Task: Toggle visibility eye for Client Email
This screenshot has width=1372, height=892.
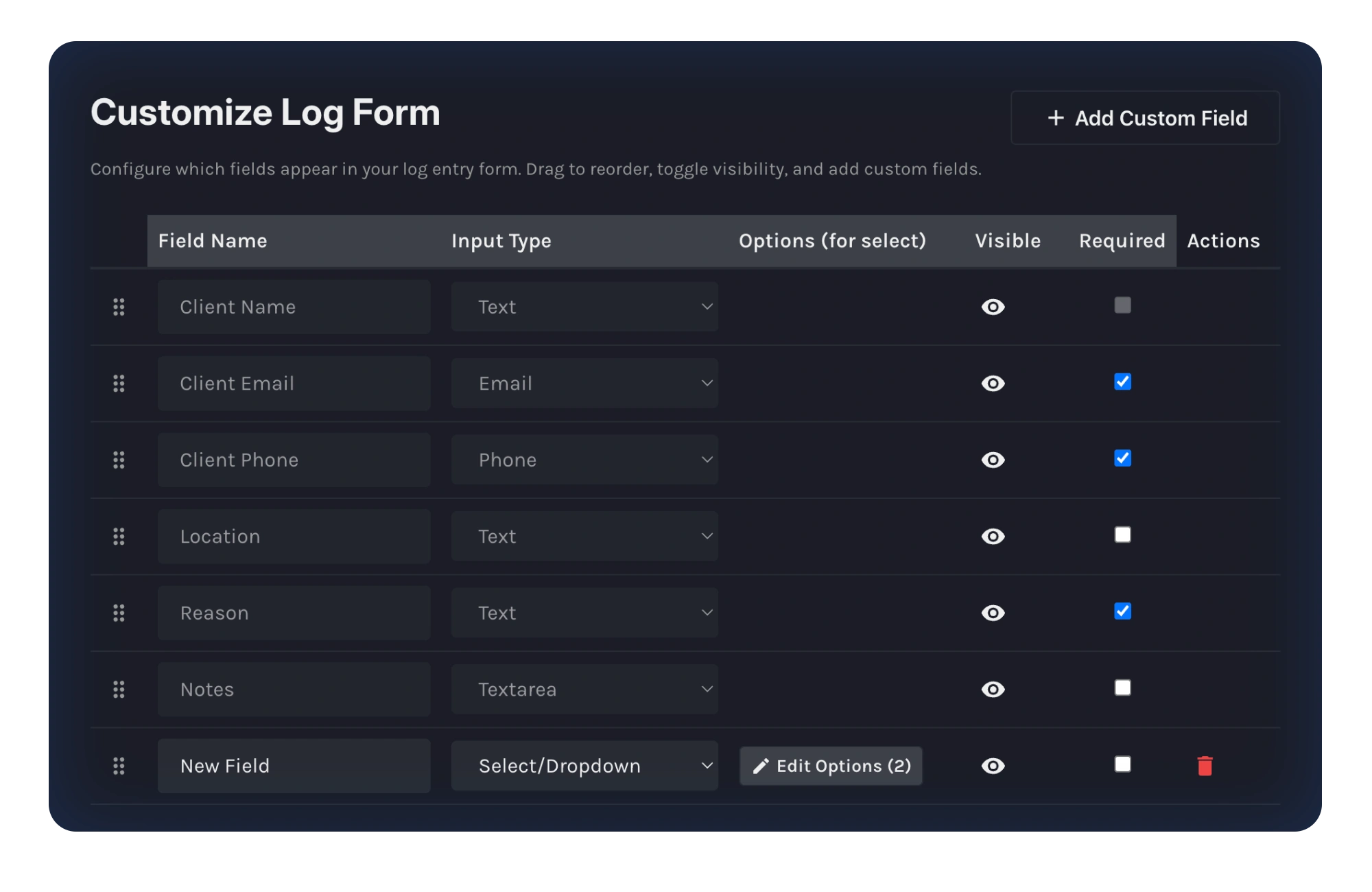Action: click(x=993, y=384)
